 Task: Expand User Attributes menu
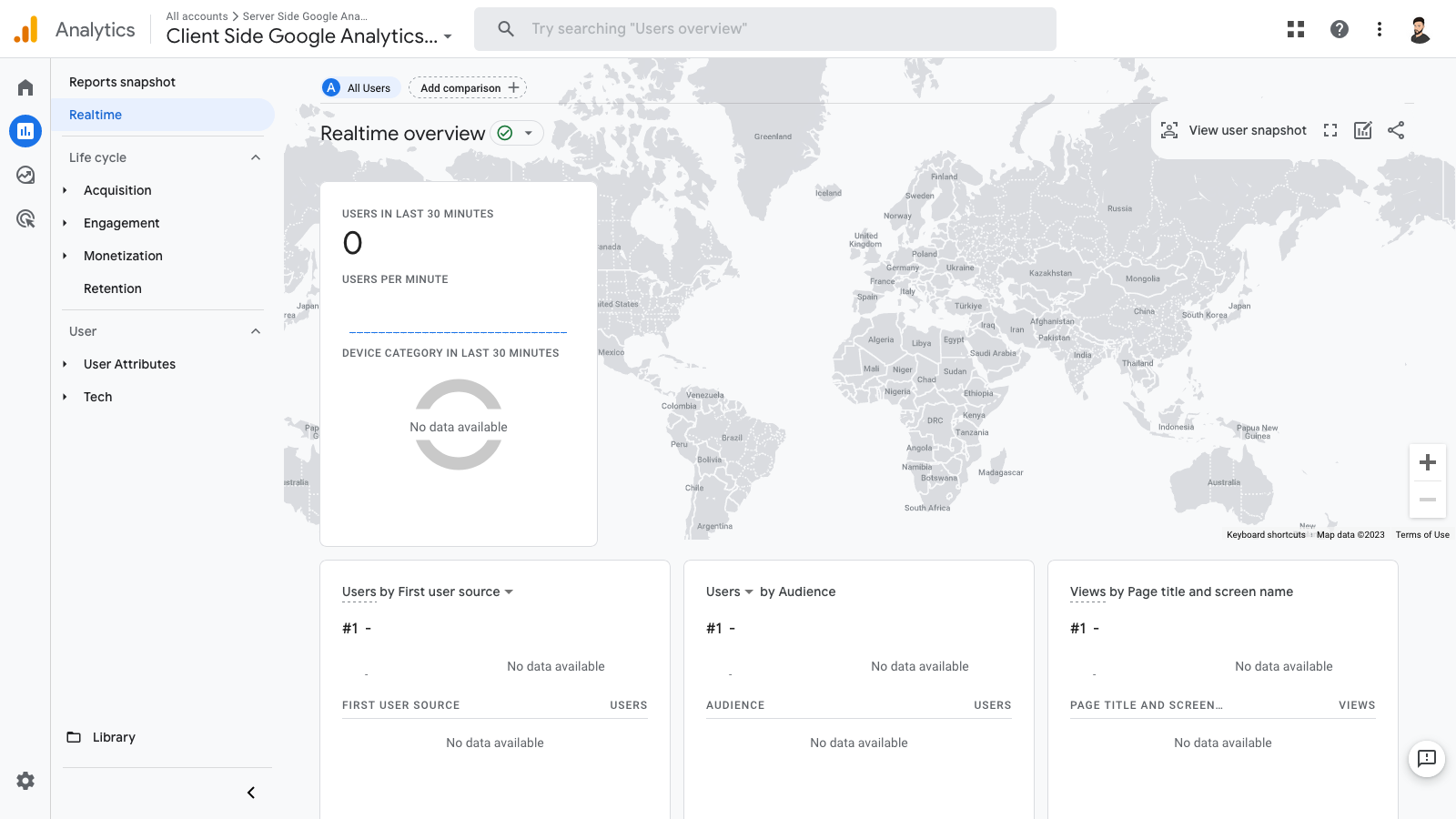click(x=65, y=364)
